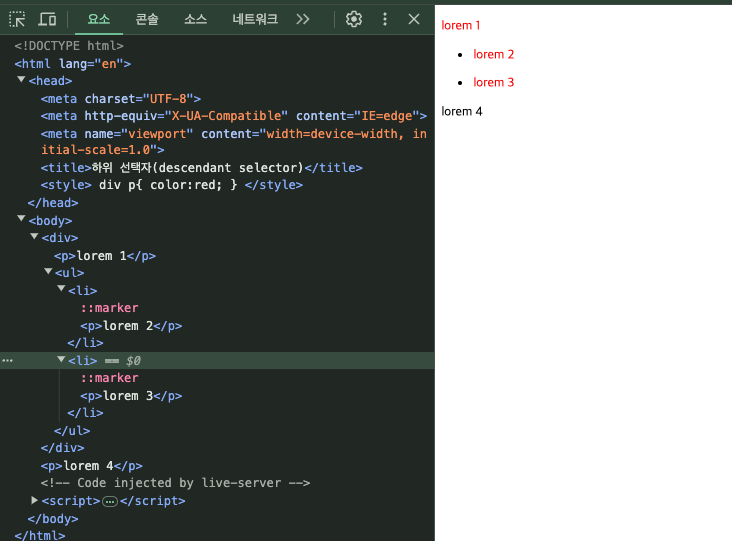The height and width of the screenshot is (541, 732).
Task: Select the title element node
Action: coord(201,168)
